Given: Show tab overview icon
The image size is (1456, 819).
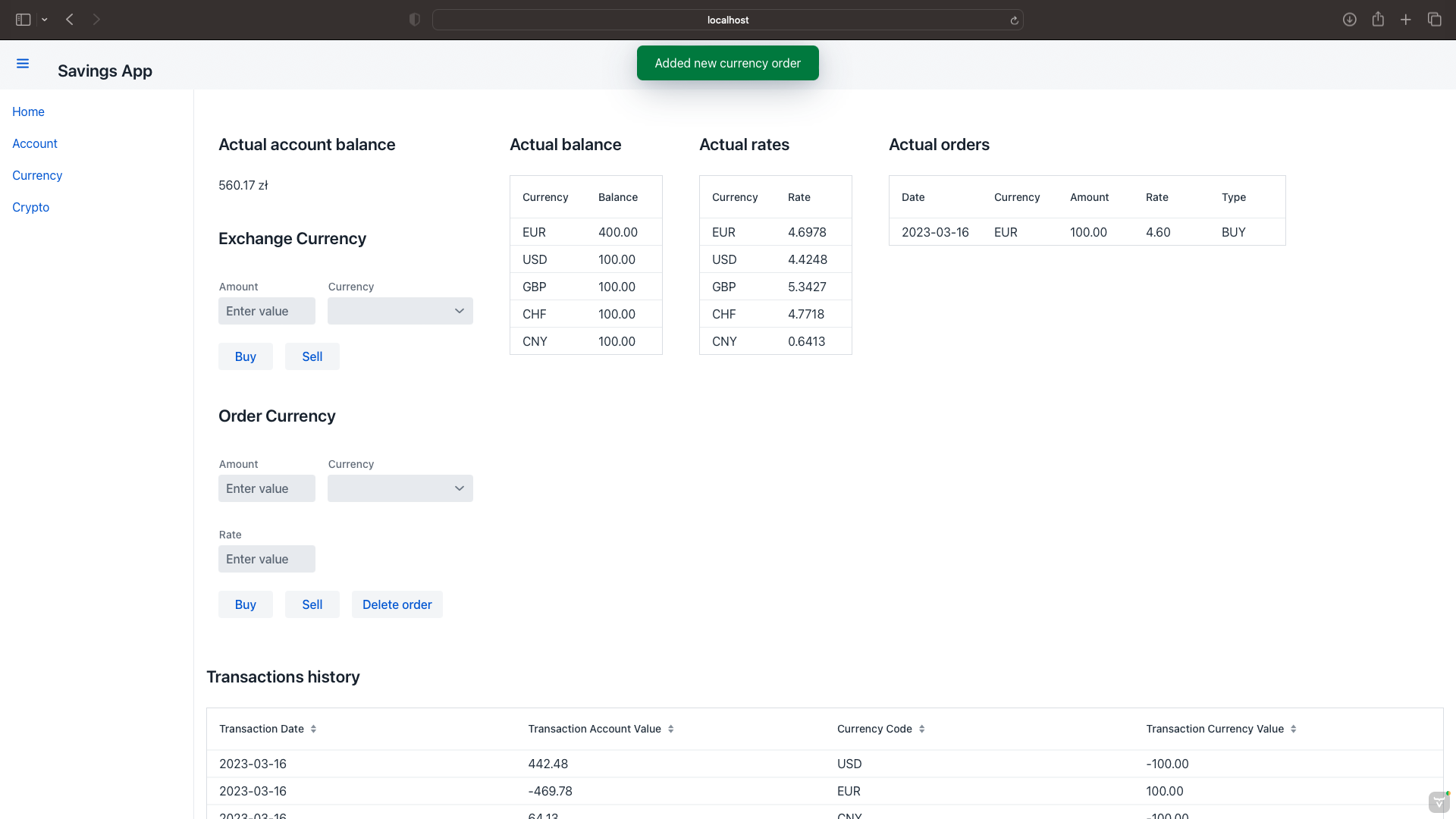Looking at the screenshot, I should [x=1434, y=20].
